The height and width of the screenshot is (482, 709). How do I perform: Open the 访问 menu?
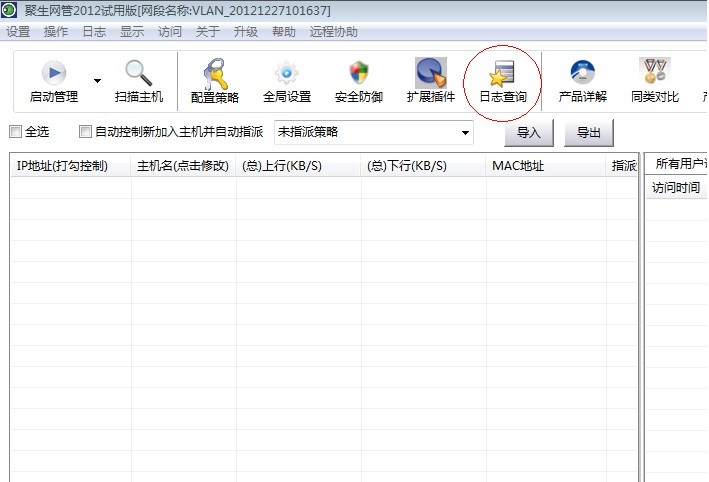[170, 32]
